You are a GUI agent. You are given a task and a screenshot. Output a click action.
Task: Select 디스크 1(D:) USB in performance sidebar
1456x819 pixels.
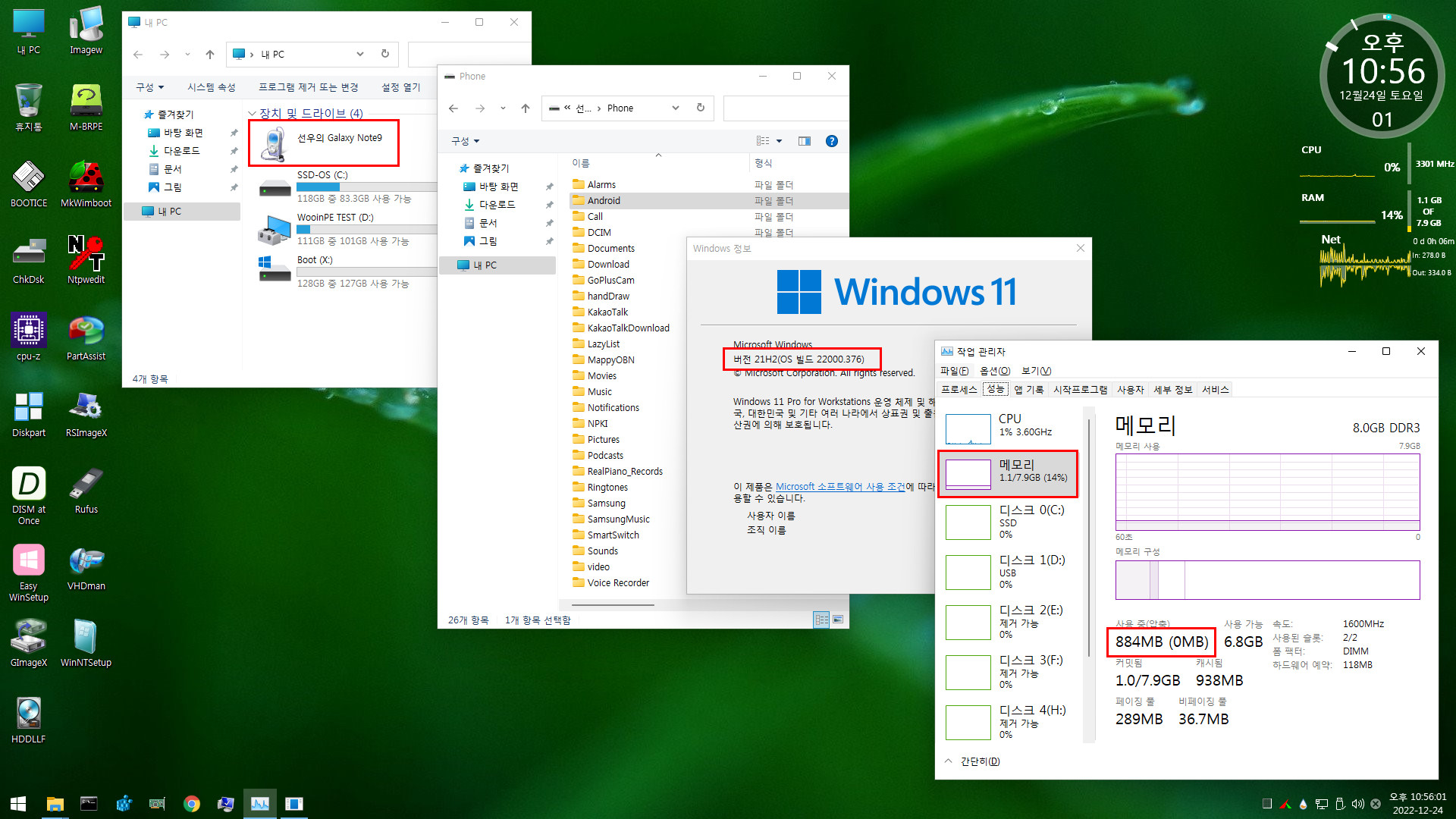tap(1009, 572)
